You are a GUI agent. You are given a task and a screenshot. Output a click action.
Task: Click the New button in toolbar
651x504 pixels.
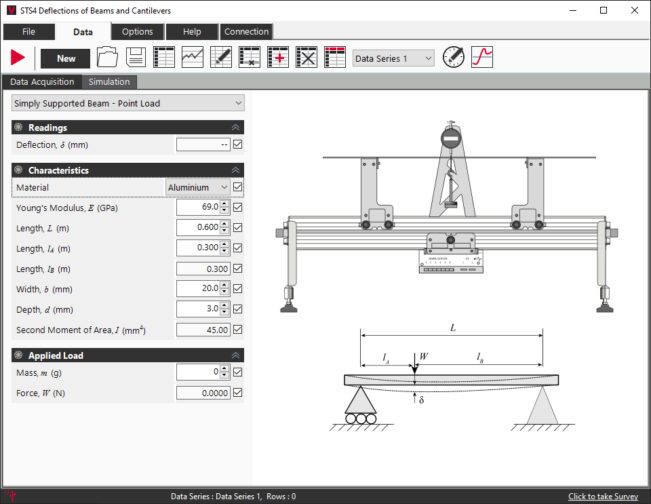66,58
